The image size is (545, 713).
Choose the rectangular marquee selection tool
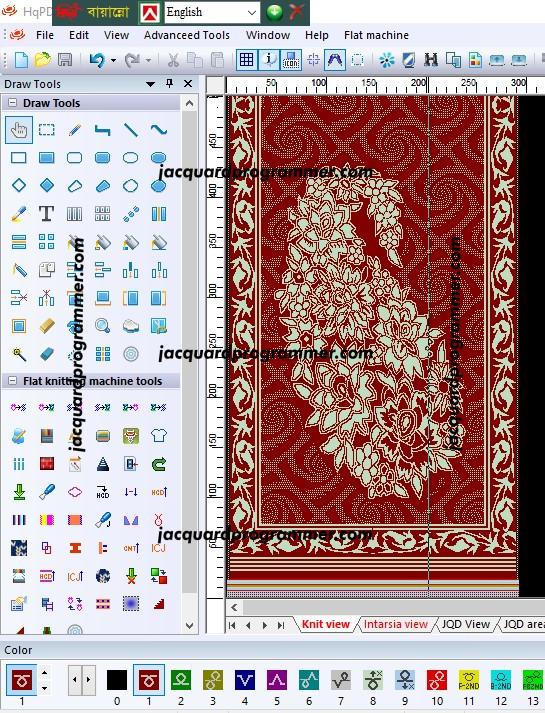46,130
